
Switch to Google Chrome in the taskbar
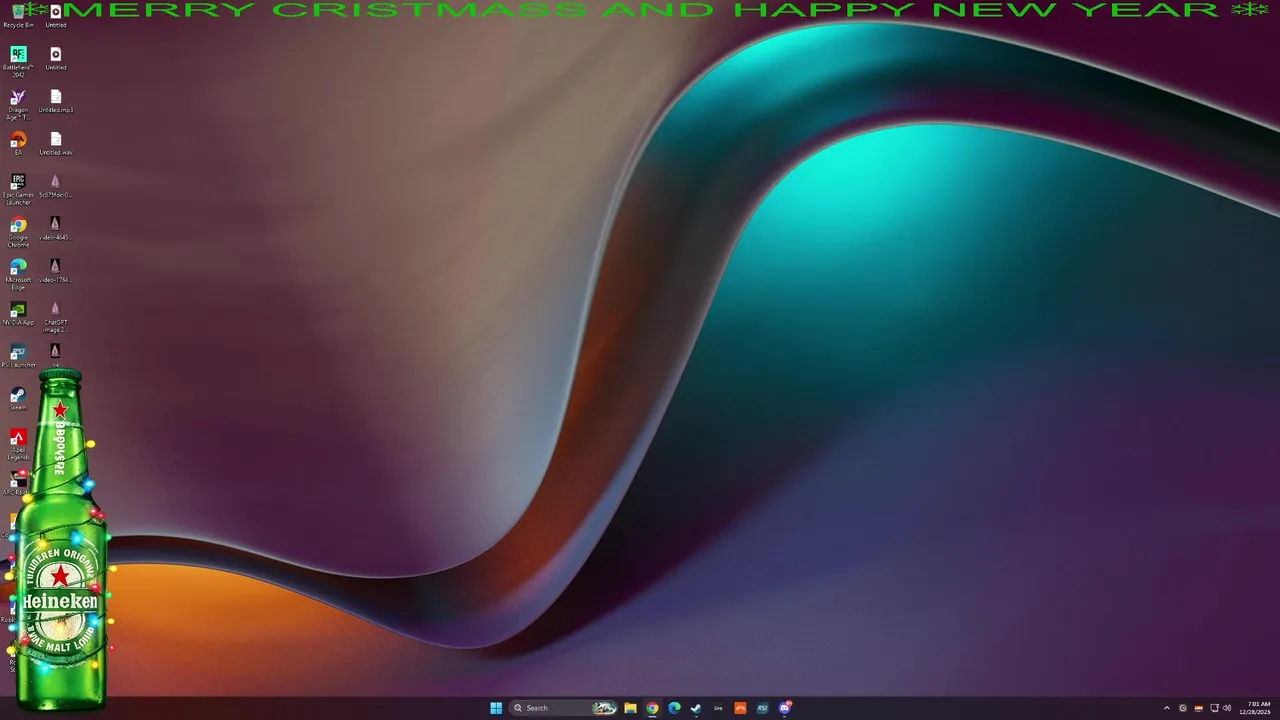coord(652,708)
